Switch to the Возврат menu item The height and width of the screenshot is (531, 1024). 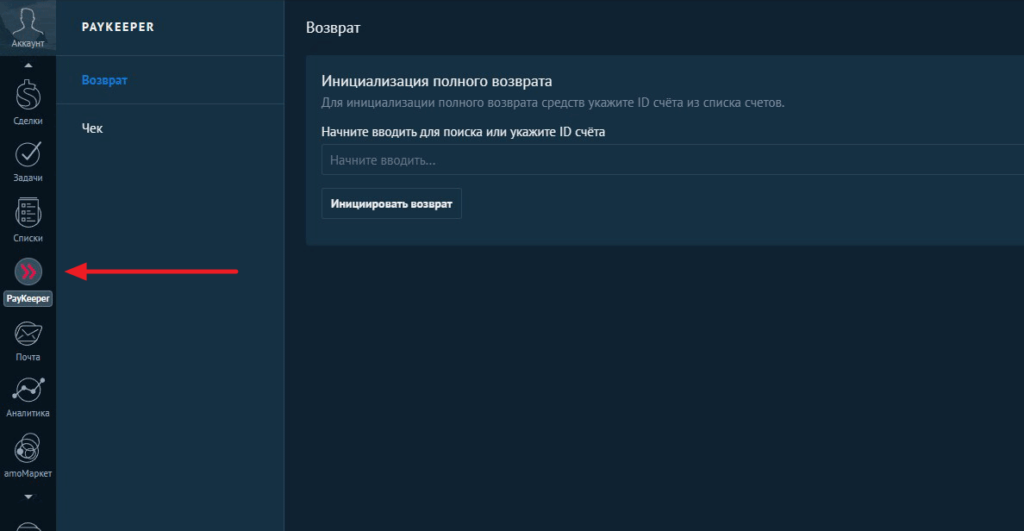[105, 79]
